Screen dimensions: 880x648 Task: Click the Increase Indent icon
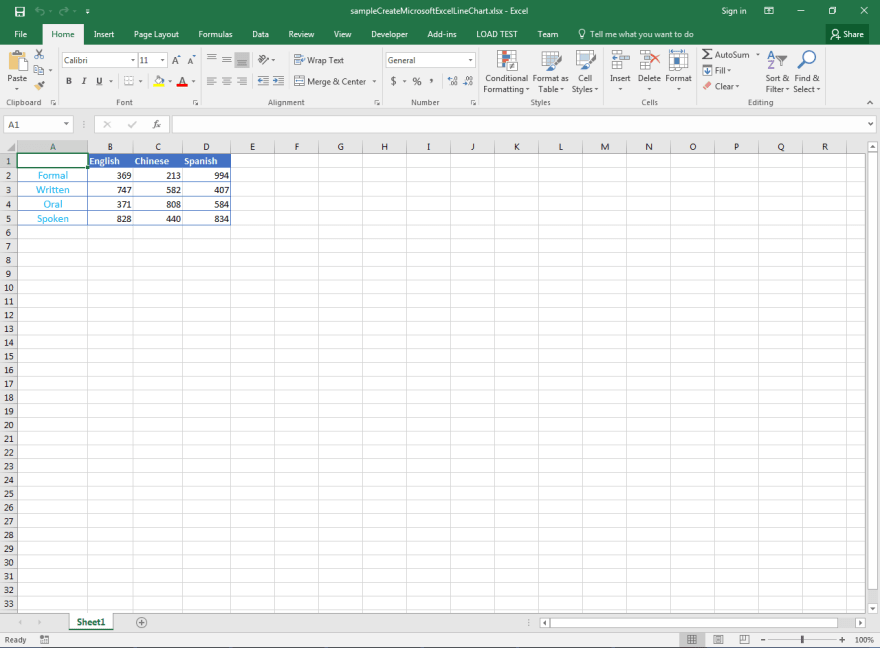[278, 81]
